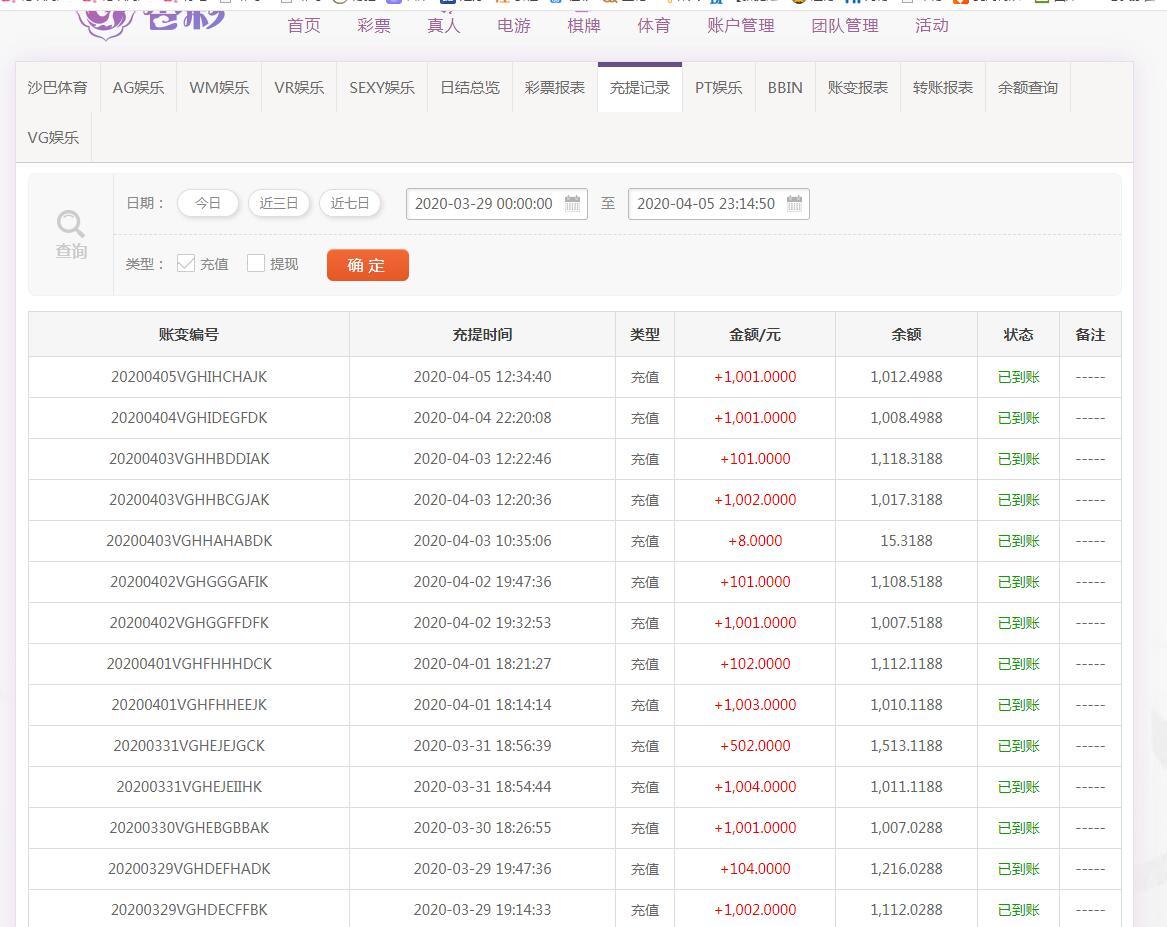Click balance value 1,012.4988

click(x=907, y=377)
